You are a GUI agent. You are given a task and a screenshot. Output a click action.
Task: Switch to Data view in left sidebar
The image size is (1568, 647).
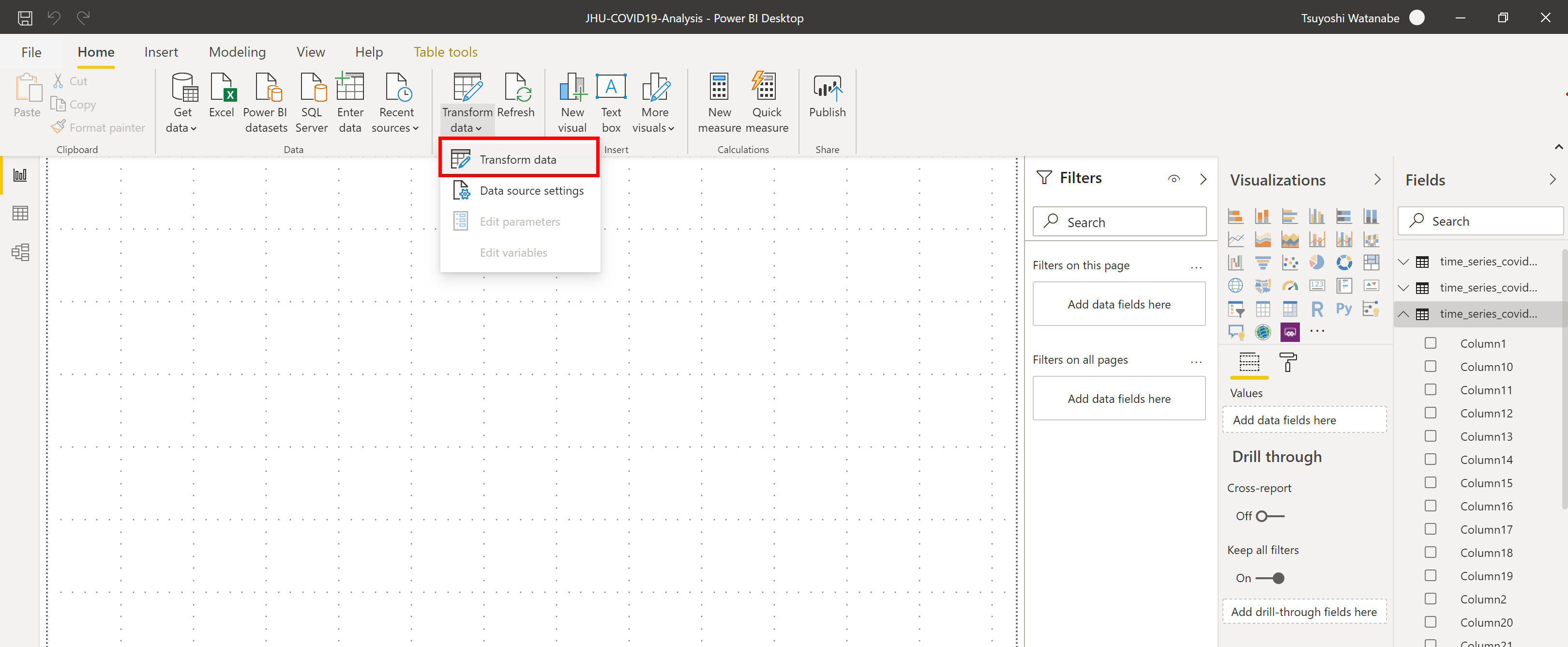20,213
